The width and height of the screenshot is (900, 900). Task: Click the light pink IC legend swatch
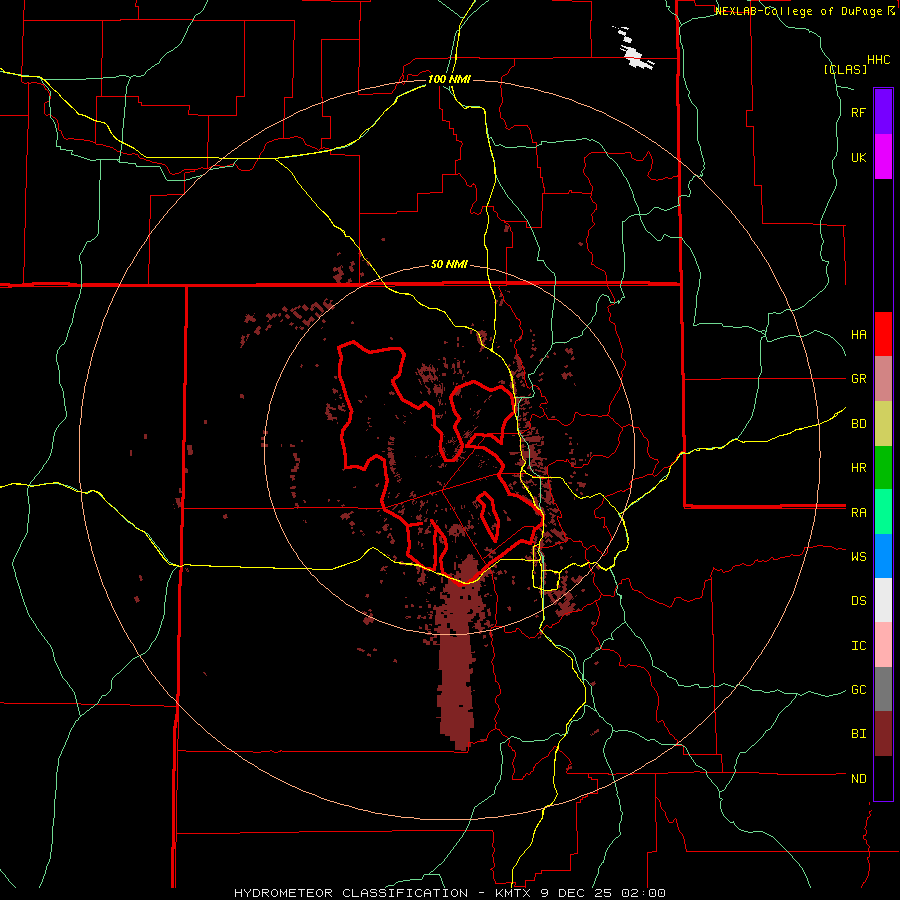(x=883, y=645)
